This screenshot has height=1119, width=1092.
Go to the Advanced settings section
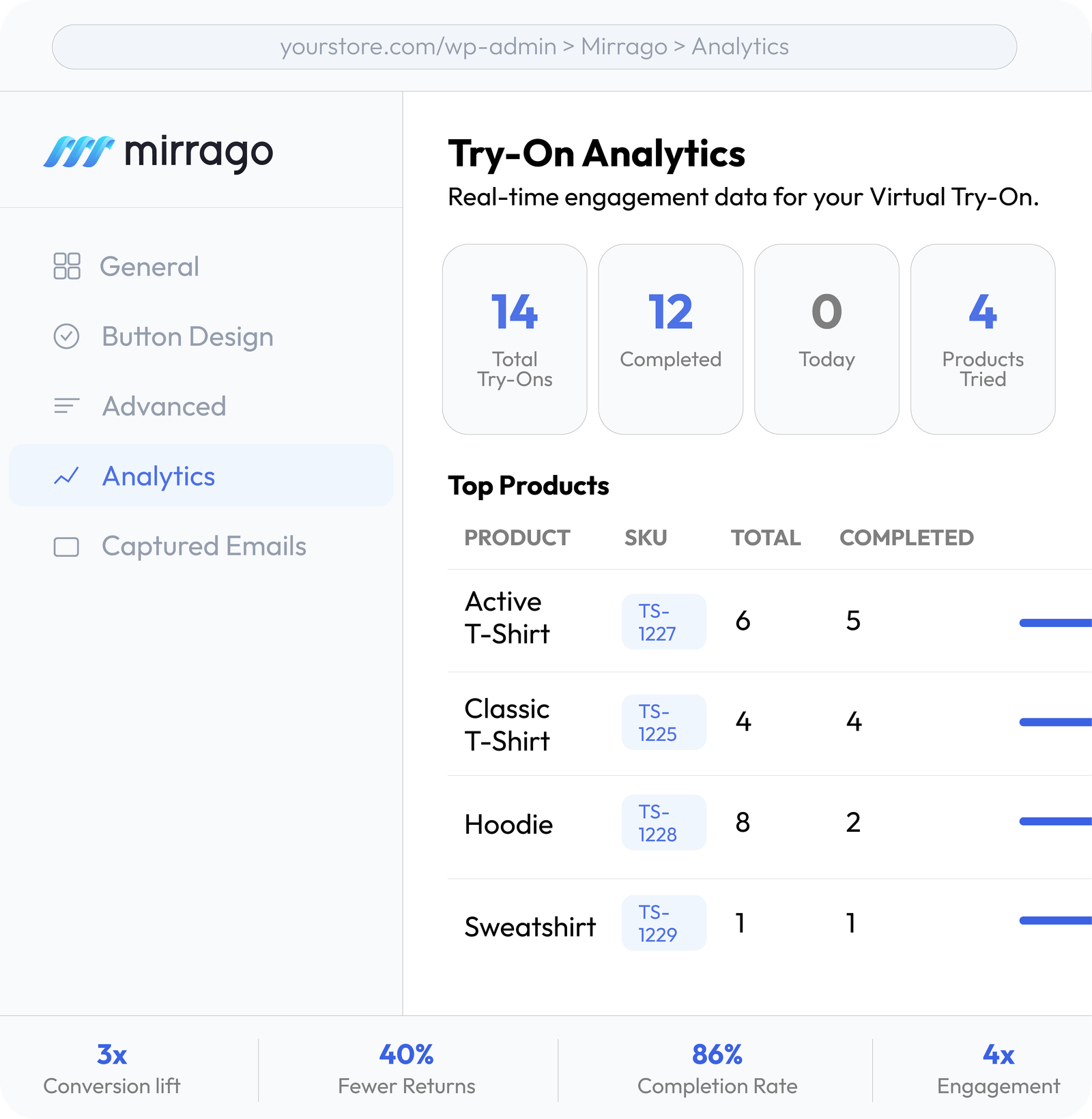201,406
